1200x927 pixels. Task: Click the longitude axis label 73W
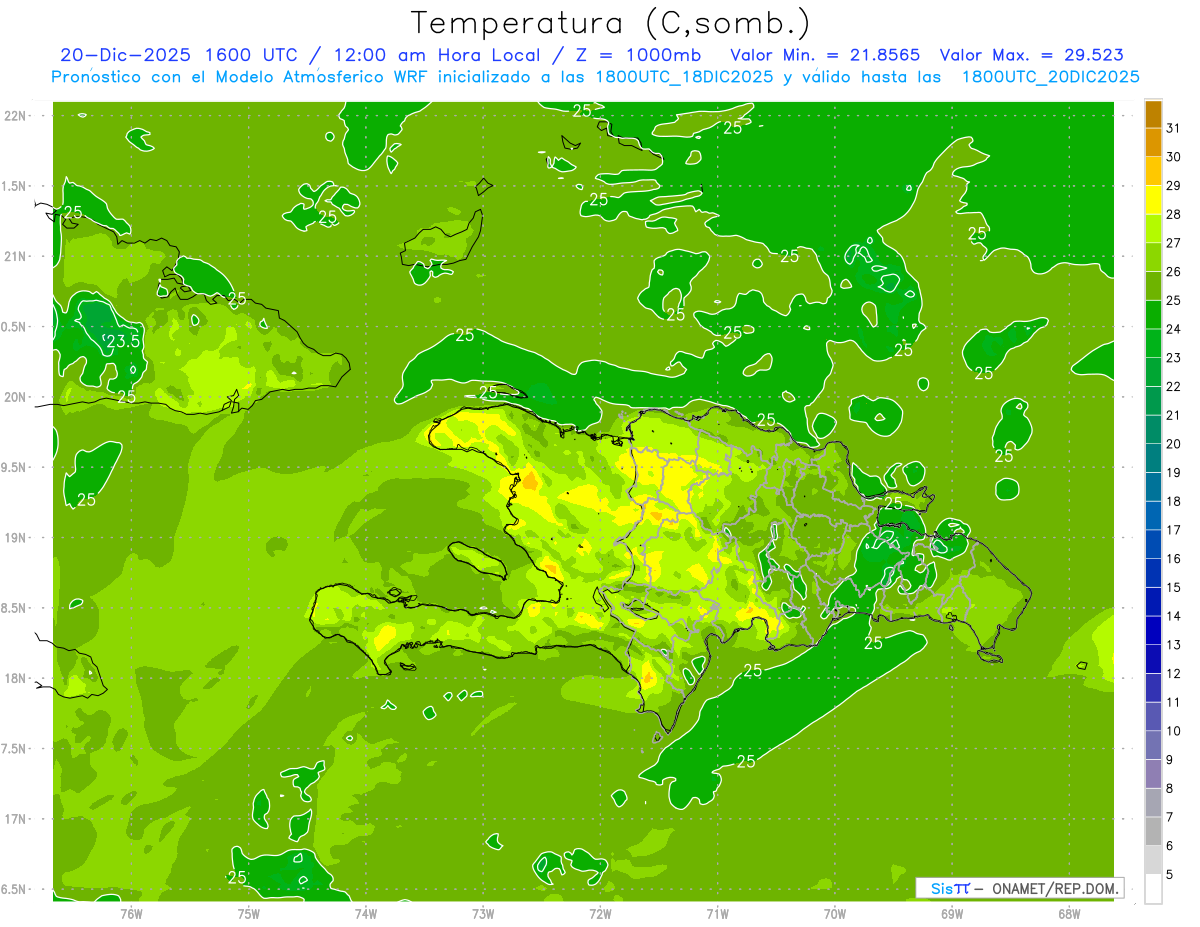[x=483, y=913]
